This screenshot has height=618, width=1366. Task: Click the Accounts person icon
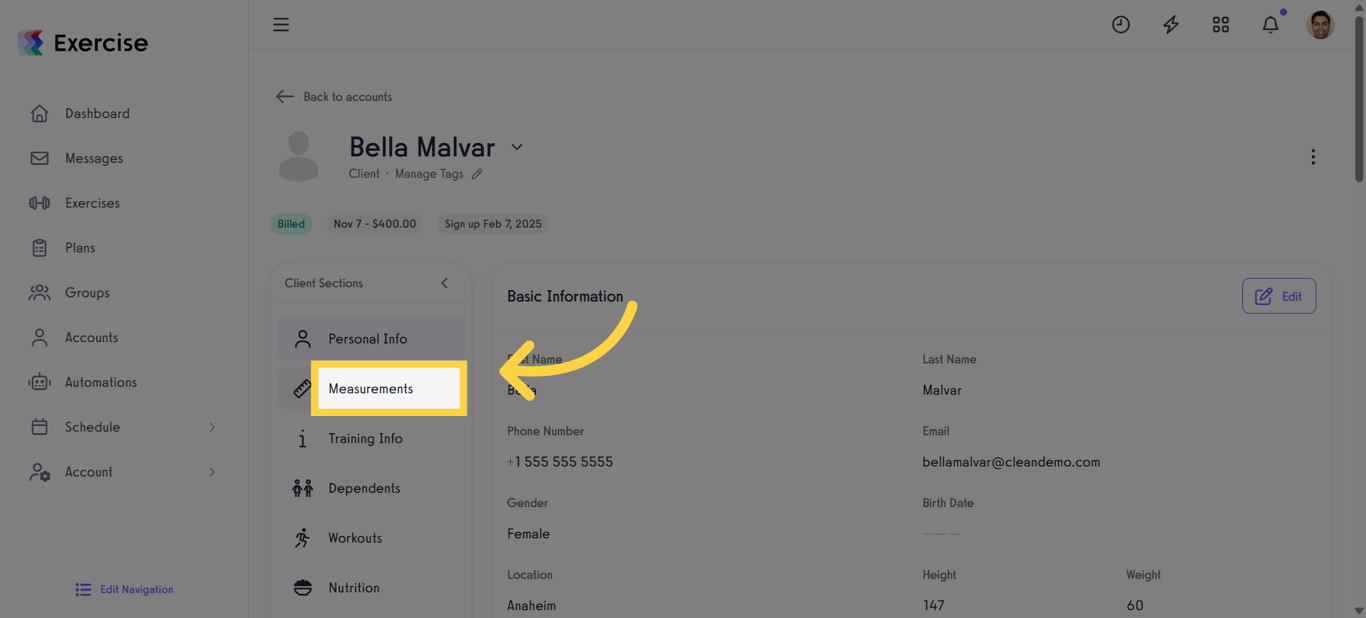39,338
